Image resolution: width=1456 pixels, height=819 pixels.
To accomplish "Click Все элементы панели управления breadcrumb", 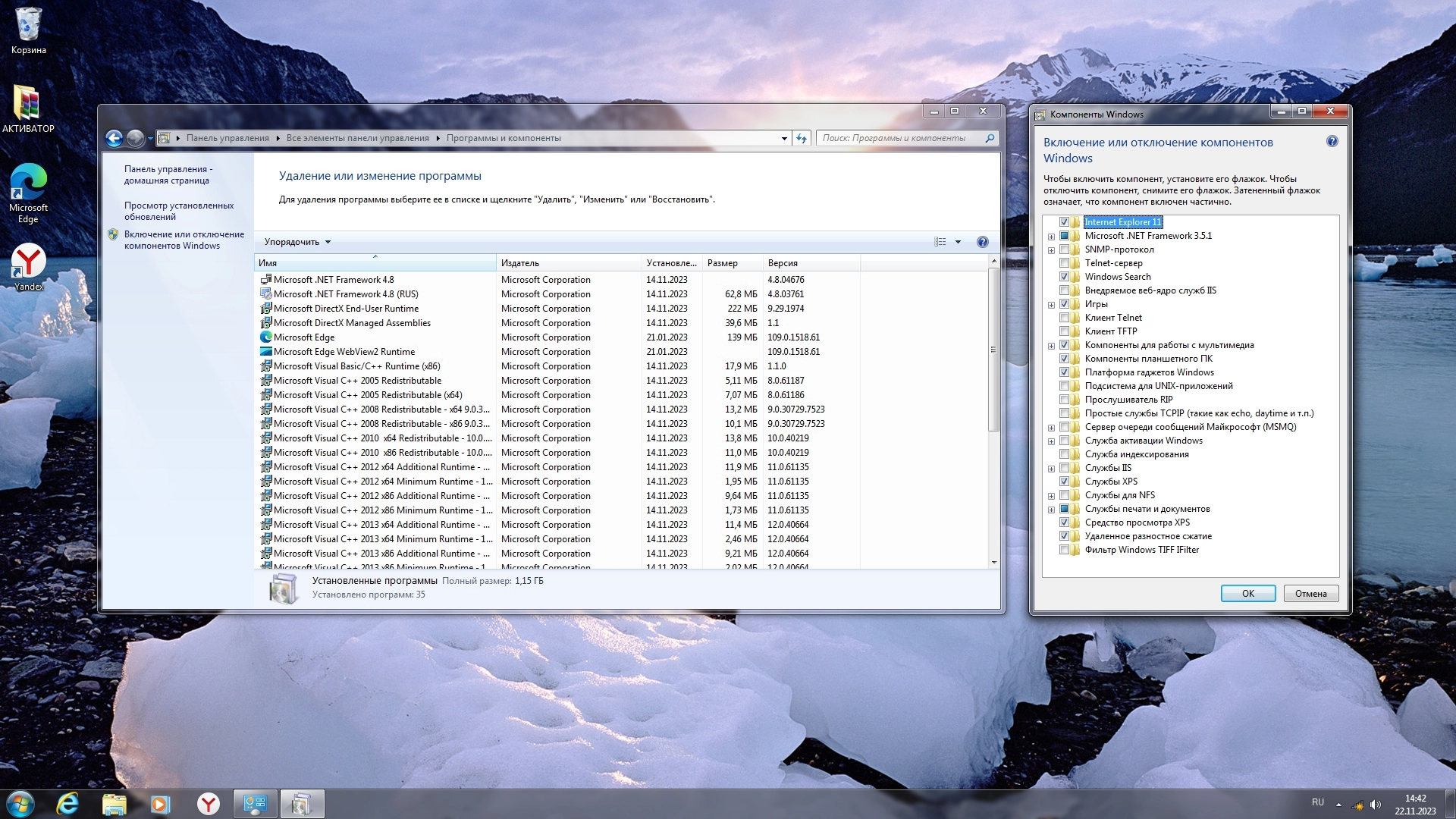I will pos(357,138).
